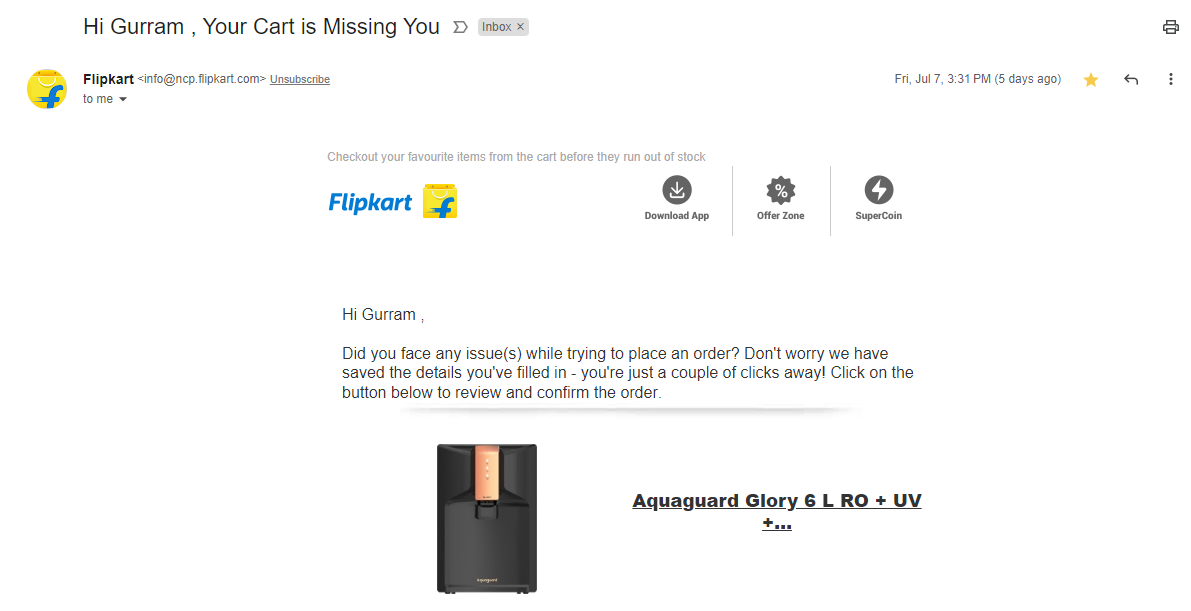This screenshot has height=611, width=1191.
Task: Toggle the importance marker beside the subject
Action: 460,27
